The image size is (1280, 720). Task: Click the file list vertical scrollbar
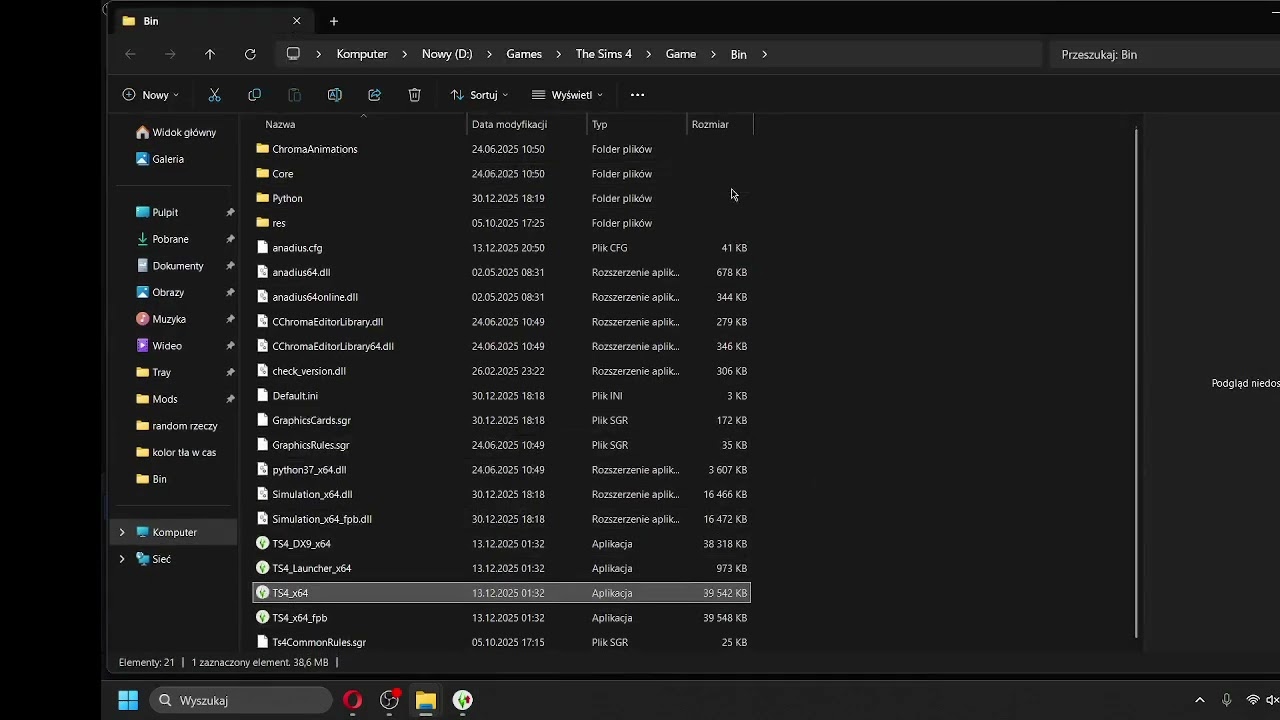(1135, 383)
